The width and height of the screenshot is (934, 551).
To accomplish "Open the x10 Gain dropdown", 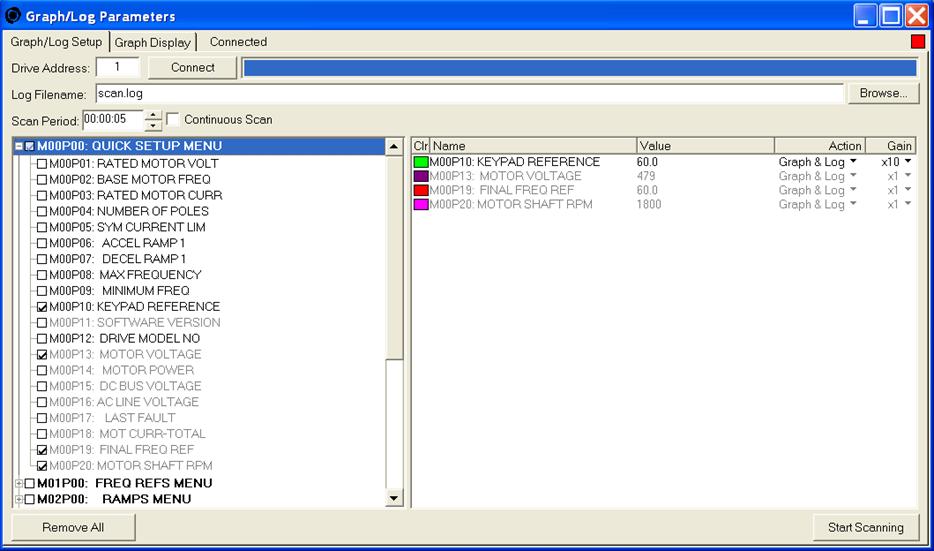I will 907,162.
